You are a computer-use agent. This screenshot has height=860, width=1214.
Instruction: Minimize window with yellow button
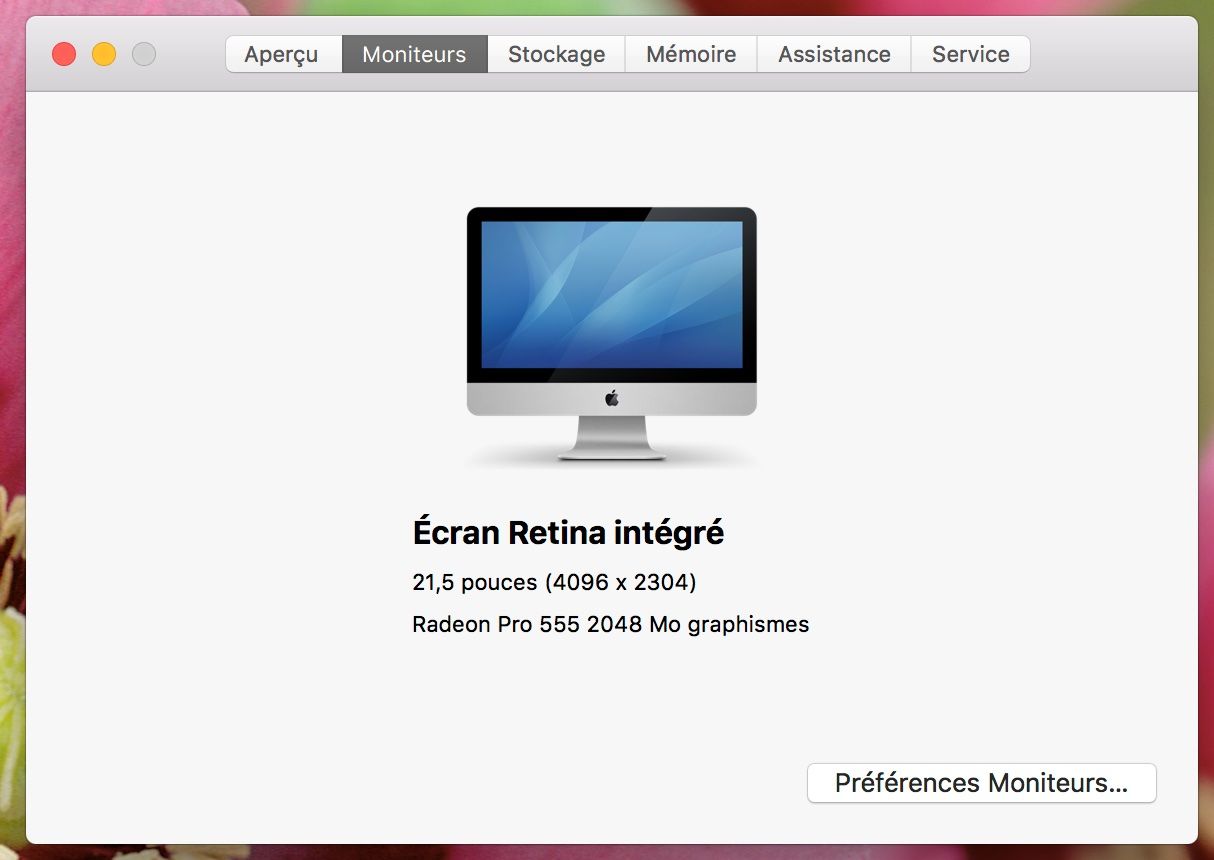click(104, 54)
